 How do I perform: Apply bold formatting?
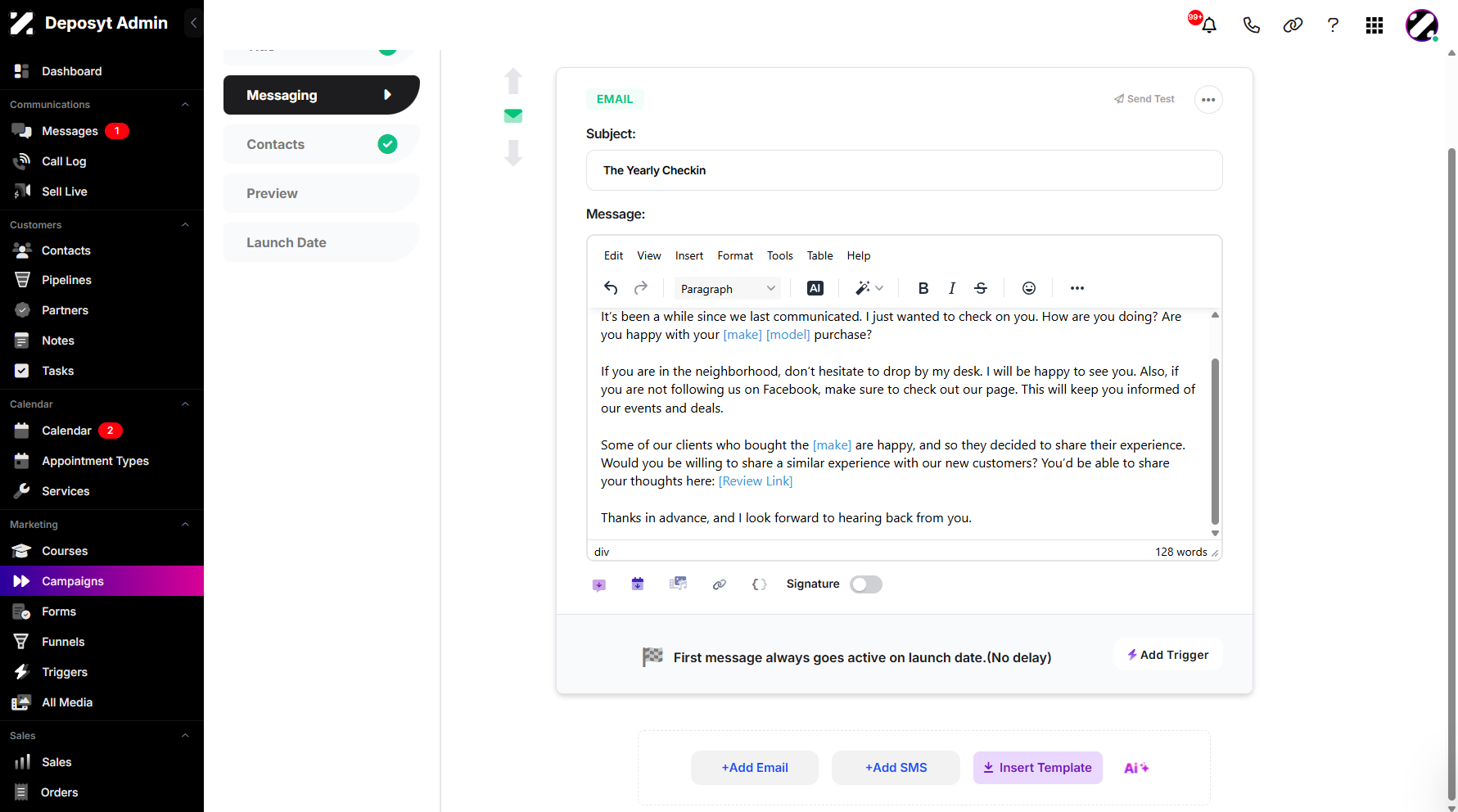pos(923,288)
